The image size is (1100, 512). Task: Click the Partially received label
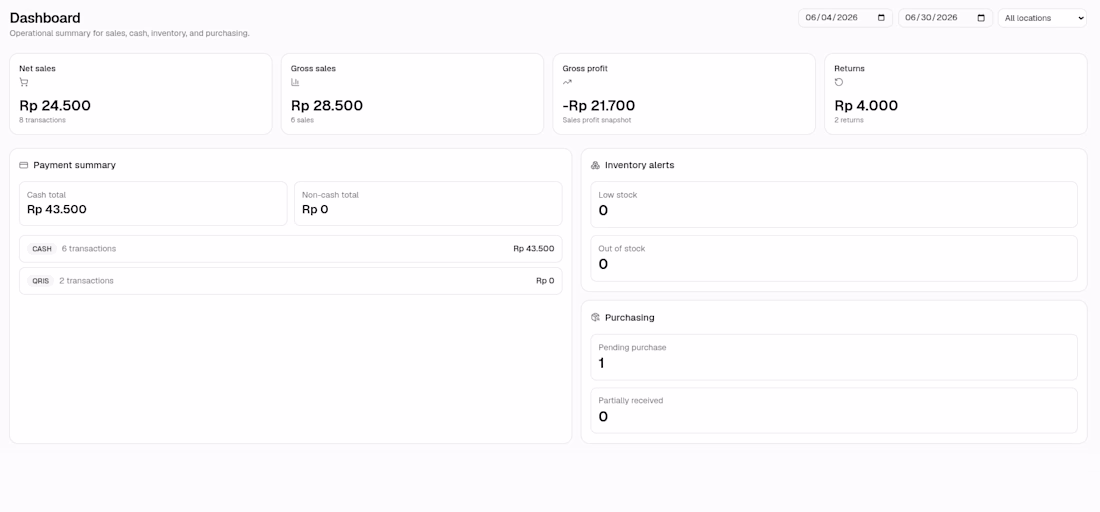pyautogui.click(x=631, y=400)
